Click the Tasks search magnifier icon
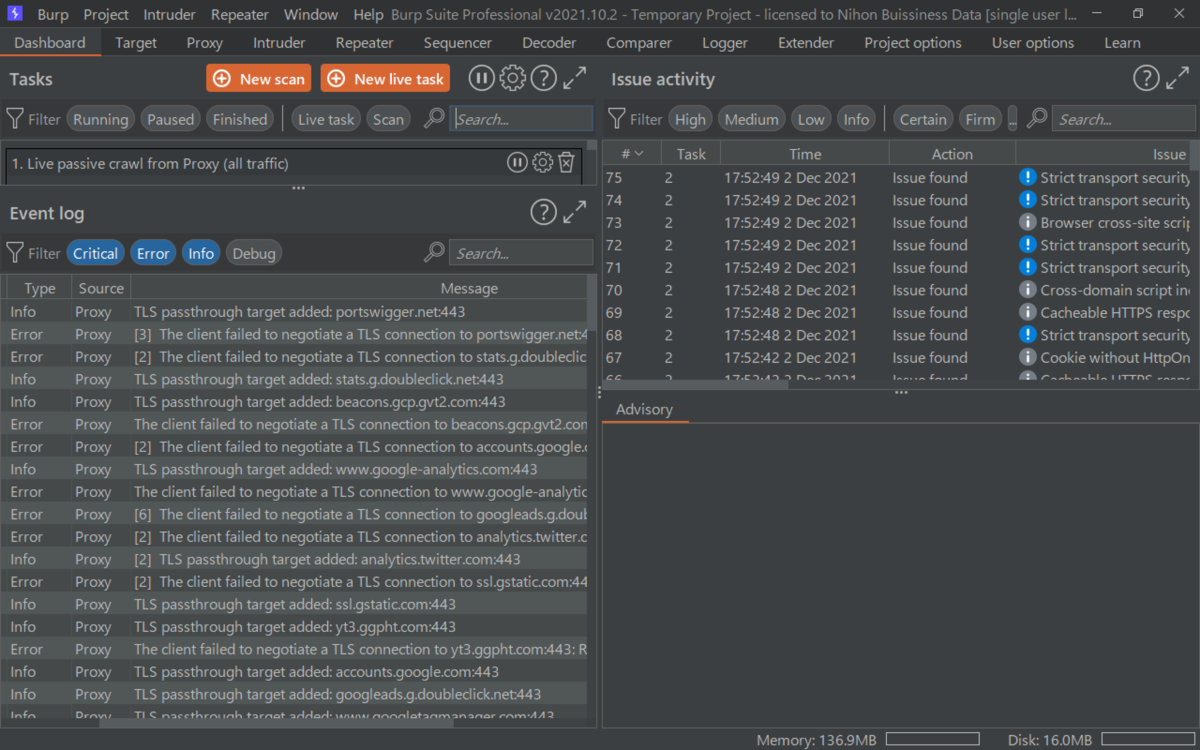Viewport: 1200px width, 750px height. [x=434, y=118]
